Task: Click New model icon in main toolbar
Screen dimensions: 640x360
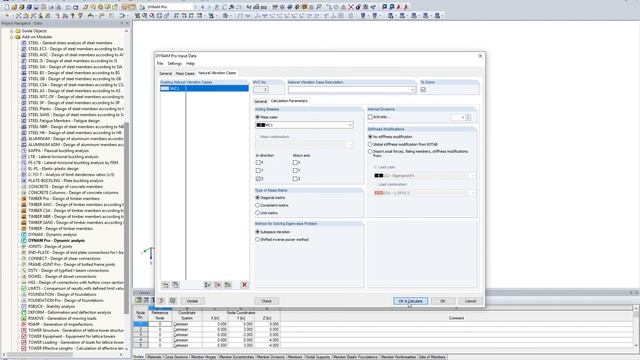Action: point(7,7)
